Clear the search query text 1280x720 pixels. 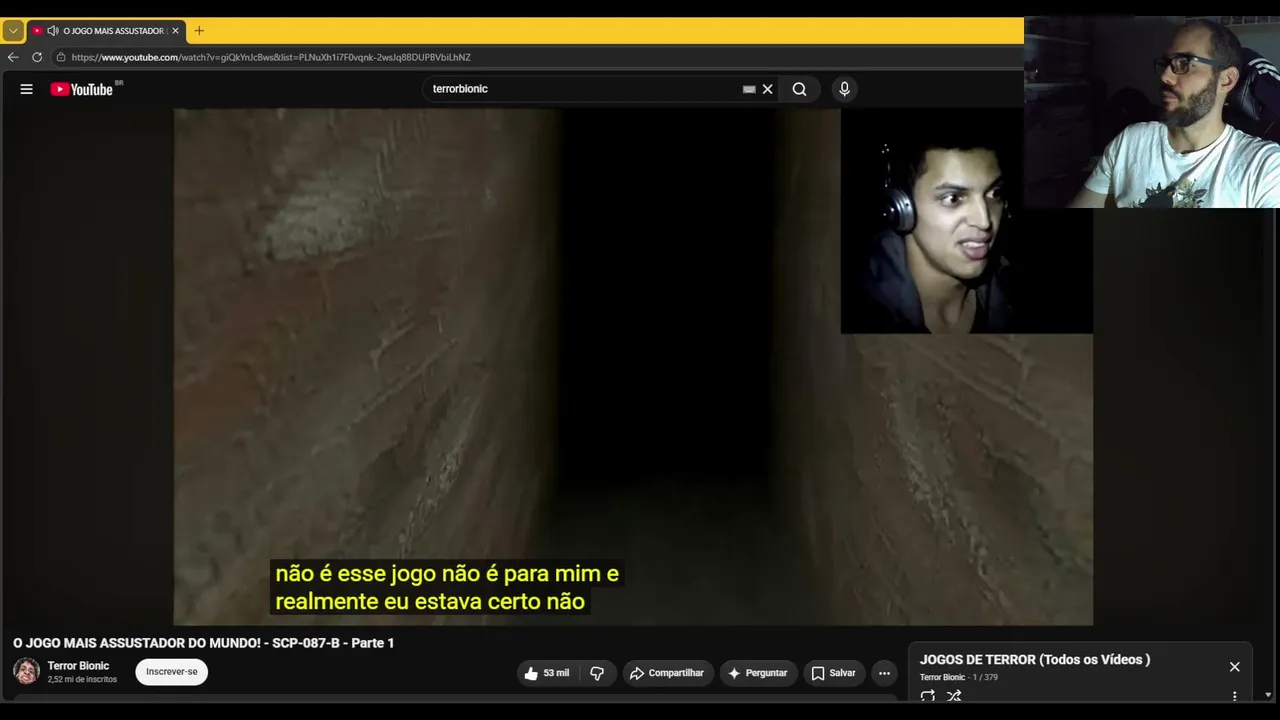(768, 89)
